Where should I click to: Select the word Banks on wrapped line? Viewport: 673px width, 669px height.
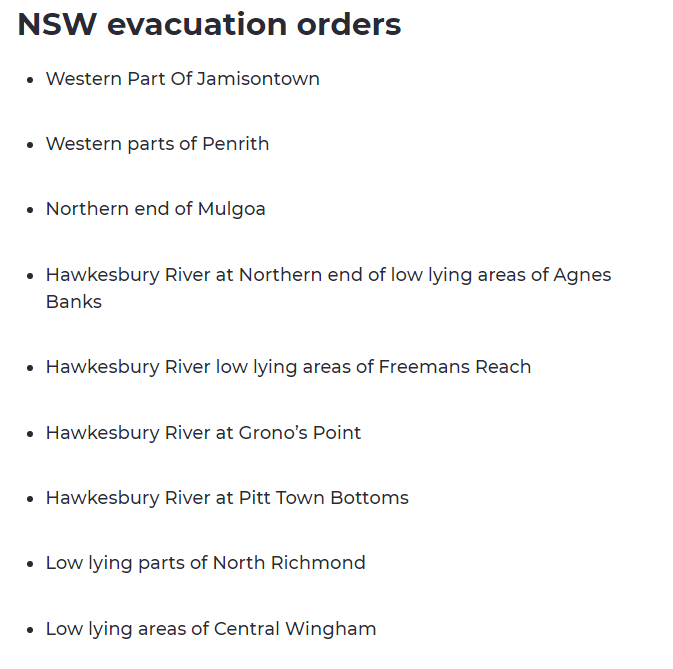click(74, 302)
